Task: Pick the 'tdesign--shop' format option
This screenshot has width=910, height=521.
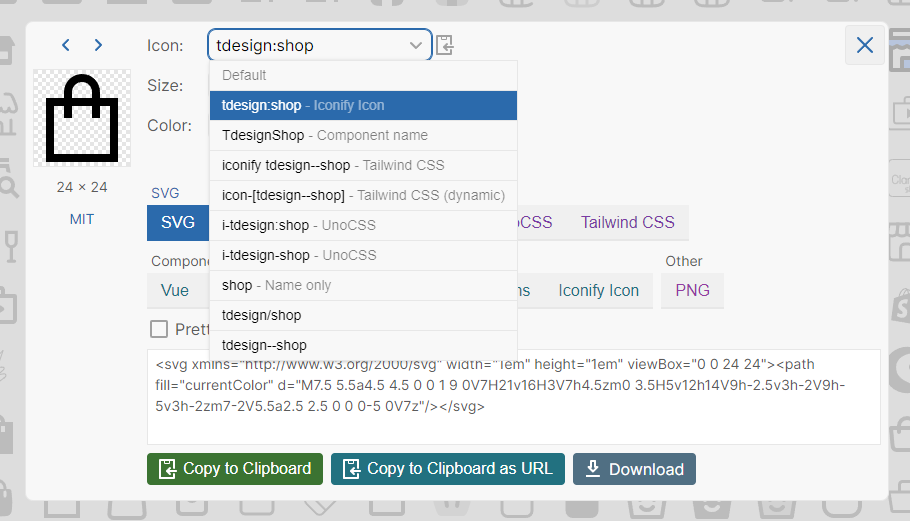Action: coord(363,345)
